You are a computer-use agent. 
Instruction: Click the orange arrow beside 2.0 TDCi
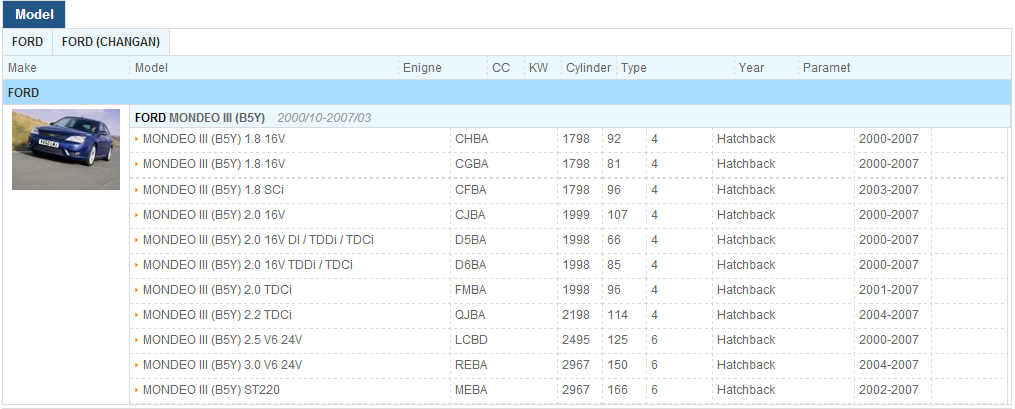pyautogui.click(x=137, y=290)
